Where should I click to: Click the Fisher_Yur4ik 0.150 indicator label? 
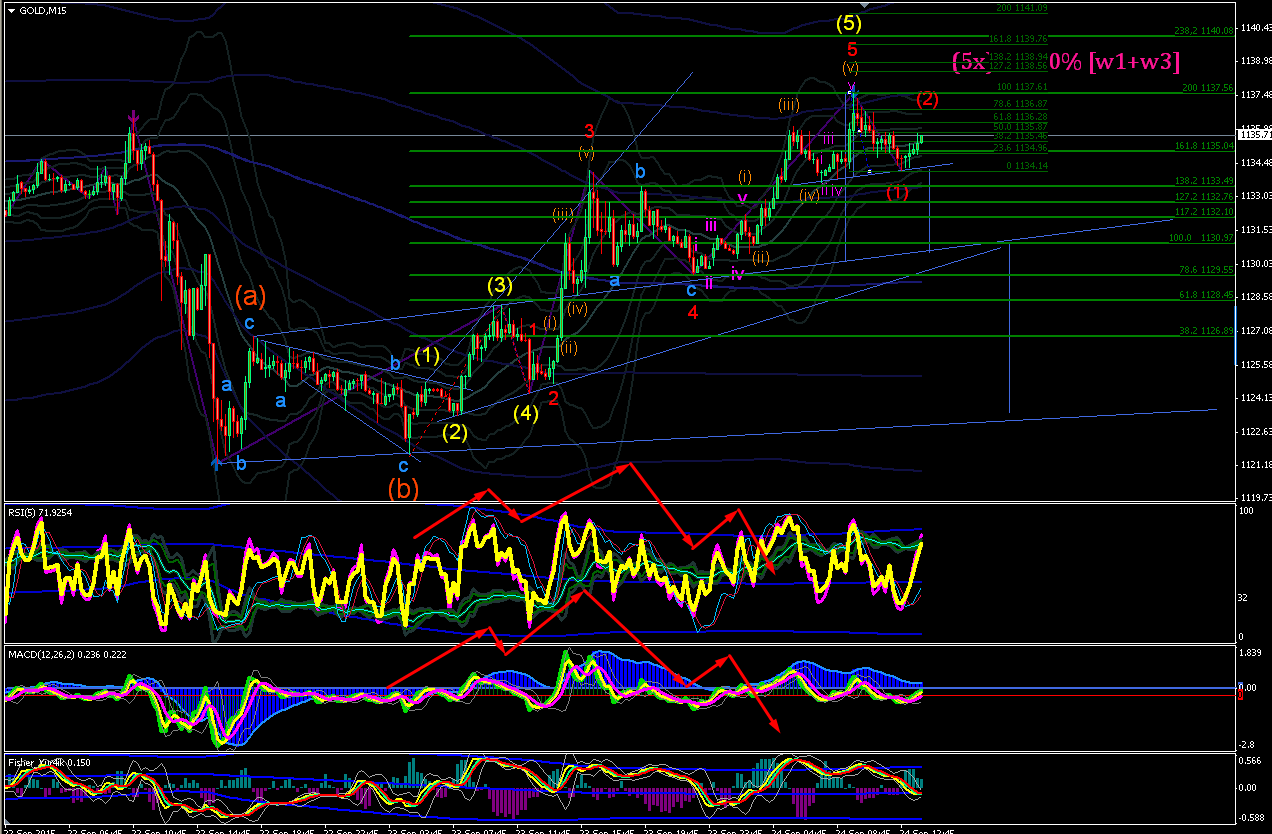click(50, 763)
